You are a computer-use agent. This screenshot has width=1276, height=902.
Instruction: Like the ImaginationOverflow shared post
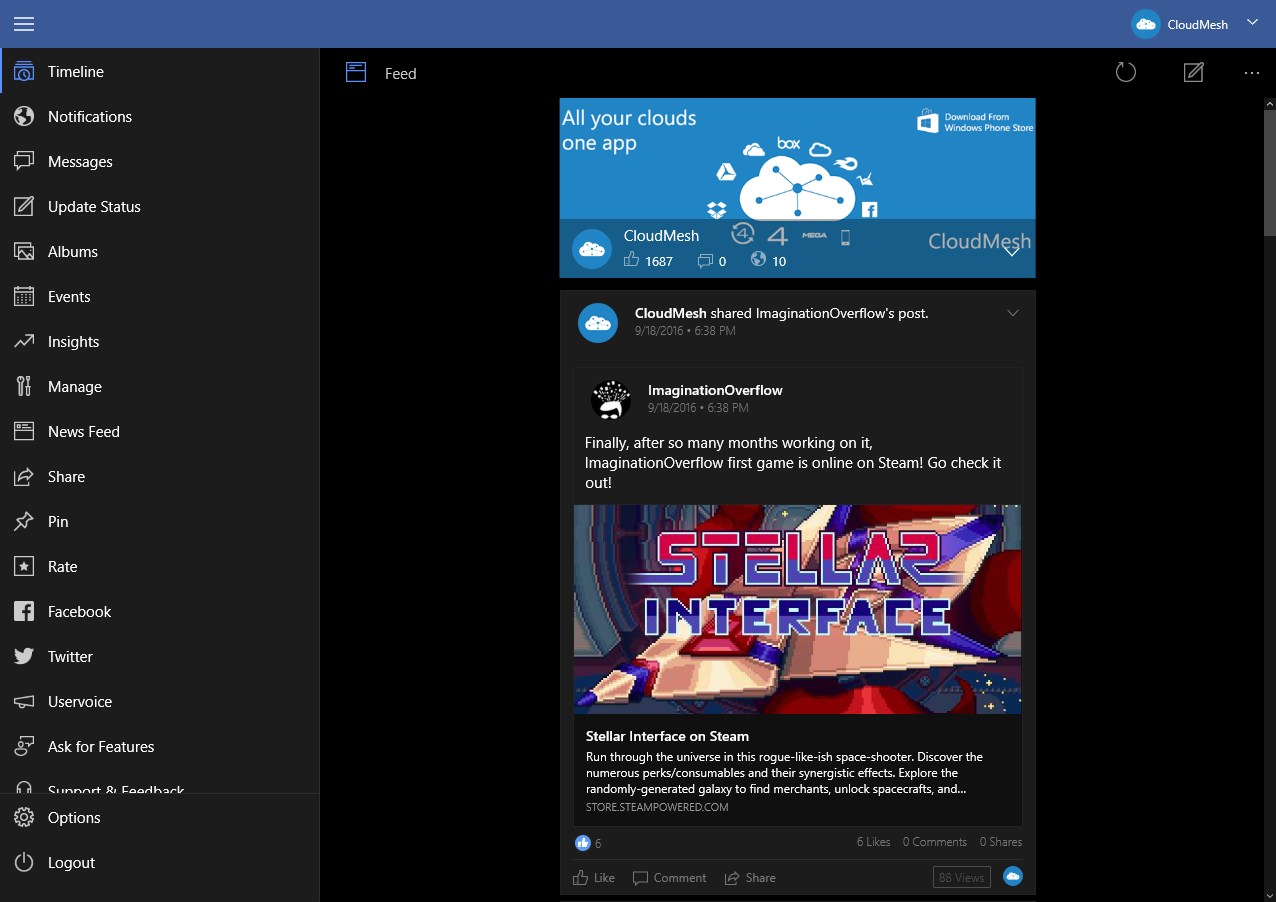click(593, 877)
